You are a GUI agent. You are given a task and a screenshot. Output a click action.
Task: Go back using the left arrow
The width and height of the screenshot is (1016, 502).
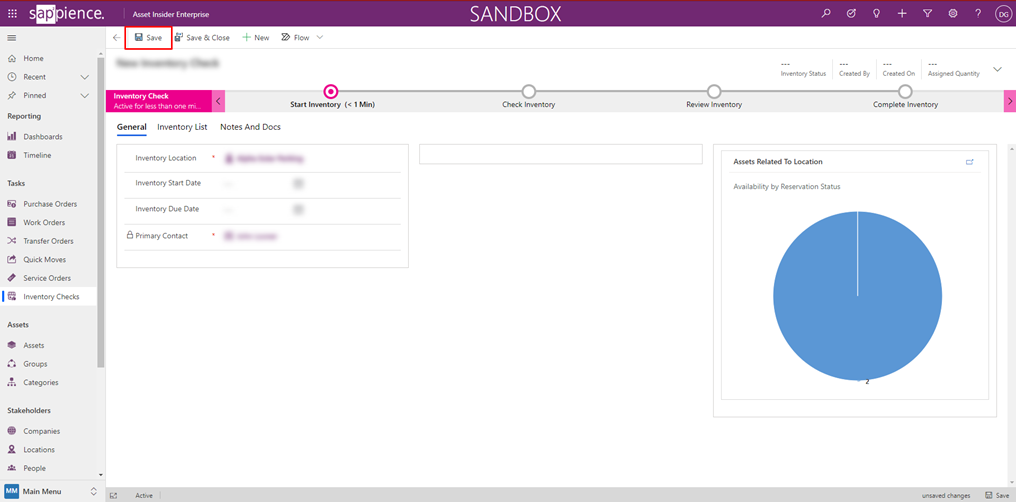click(116, 38)
